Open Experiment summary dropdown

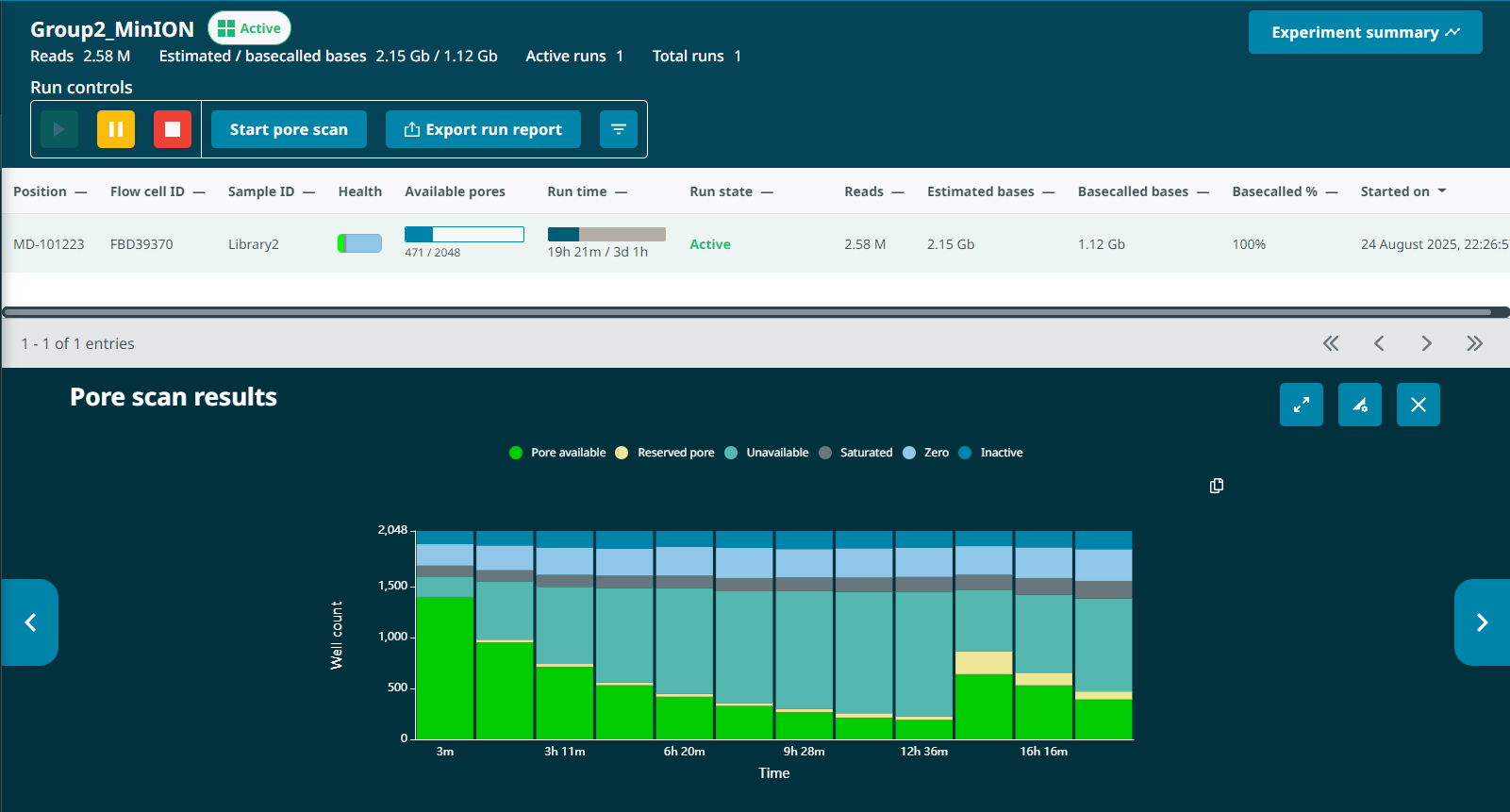[x=1365, y=32]
